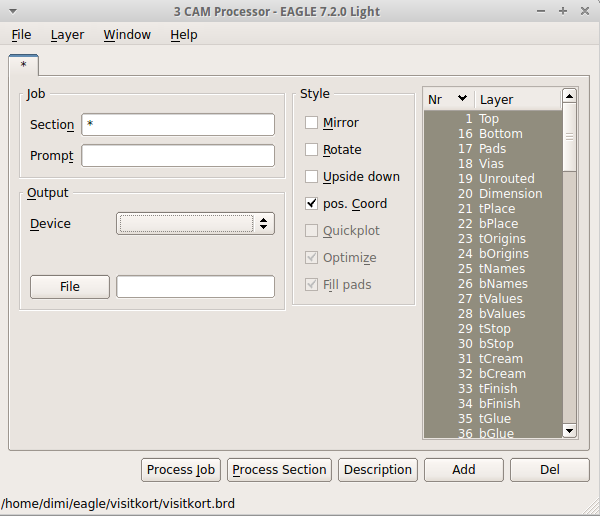
Task: Toggle the Quickplot checkbox
Action: [x=311, y=231]
